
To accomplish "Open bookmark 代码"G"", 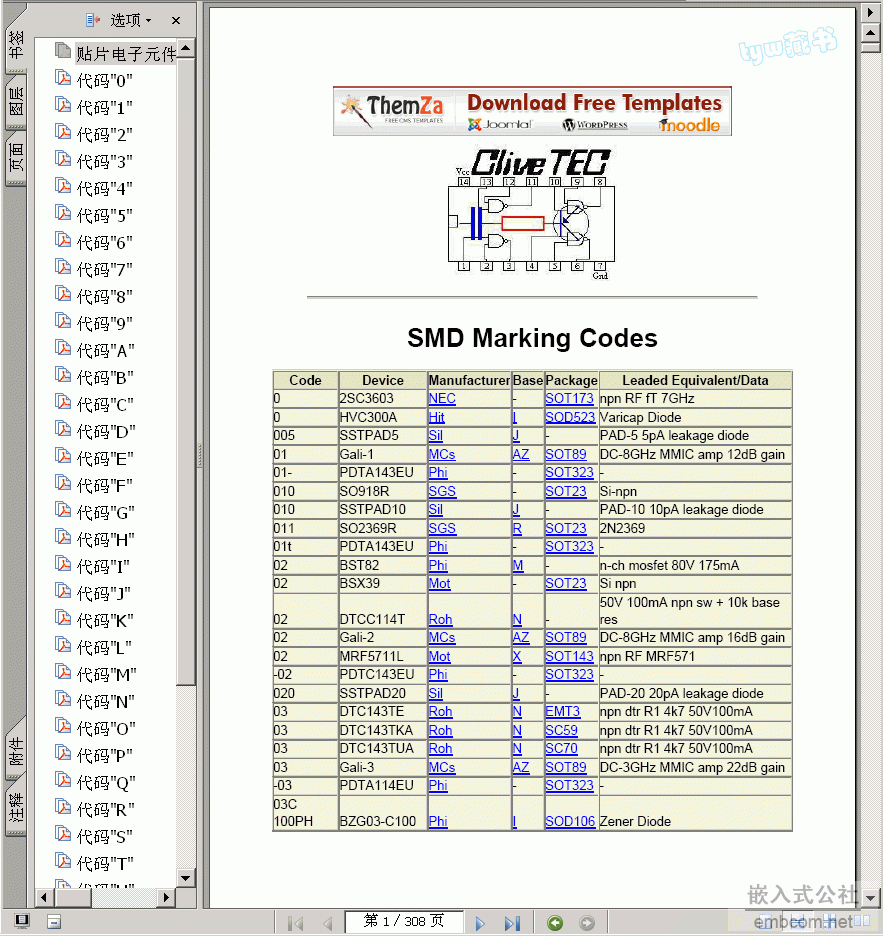I will pos(106,512).
